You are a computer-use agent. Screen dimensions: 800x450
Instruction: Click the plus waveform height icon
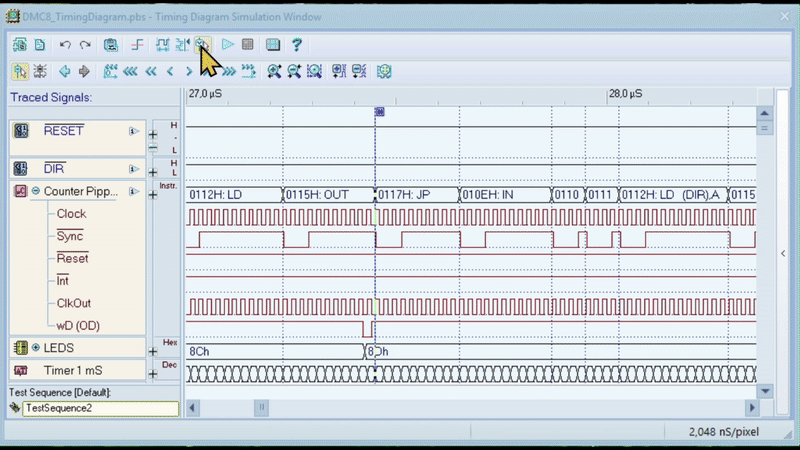pyautogui.click(x=339, y=71)
